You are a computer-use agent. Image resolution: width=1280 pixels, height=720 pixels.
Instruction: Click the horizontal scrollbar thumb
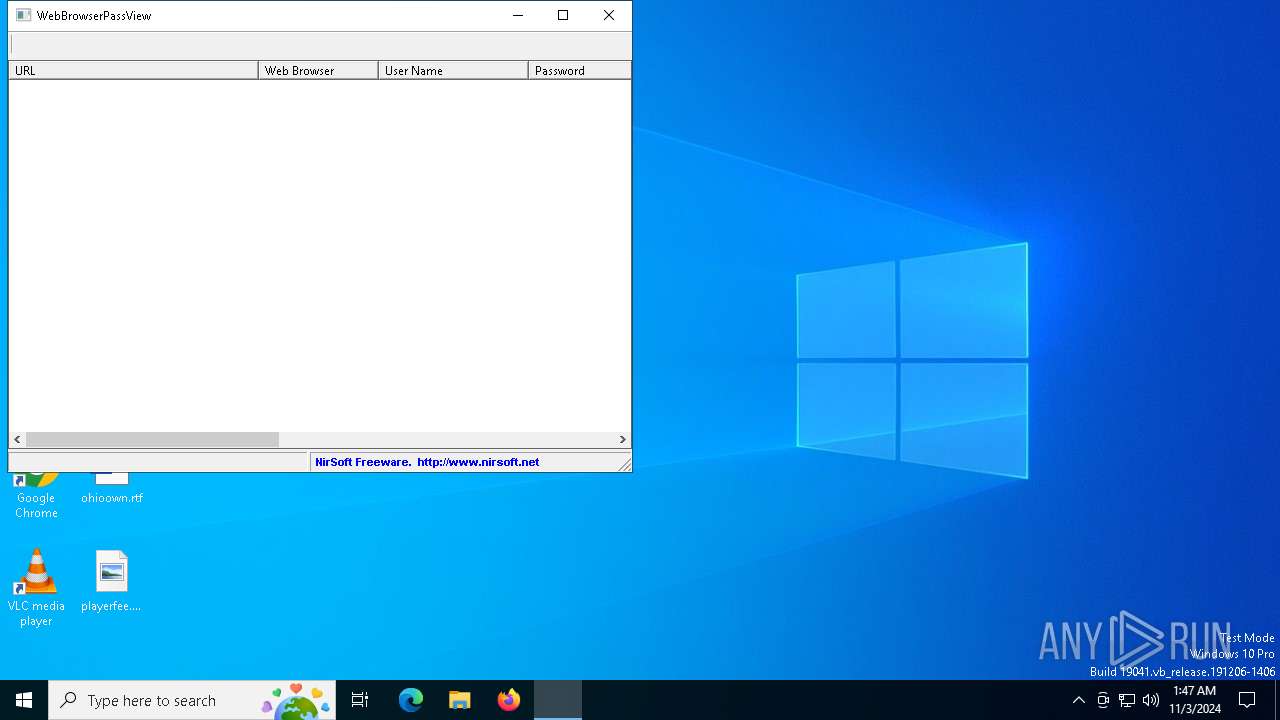[x=152, y=439]
